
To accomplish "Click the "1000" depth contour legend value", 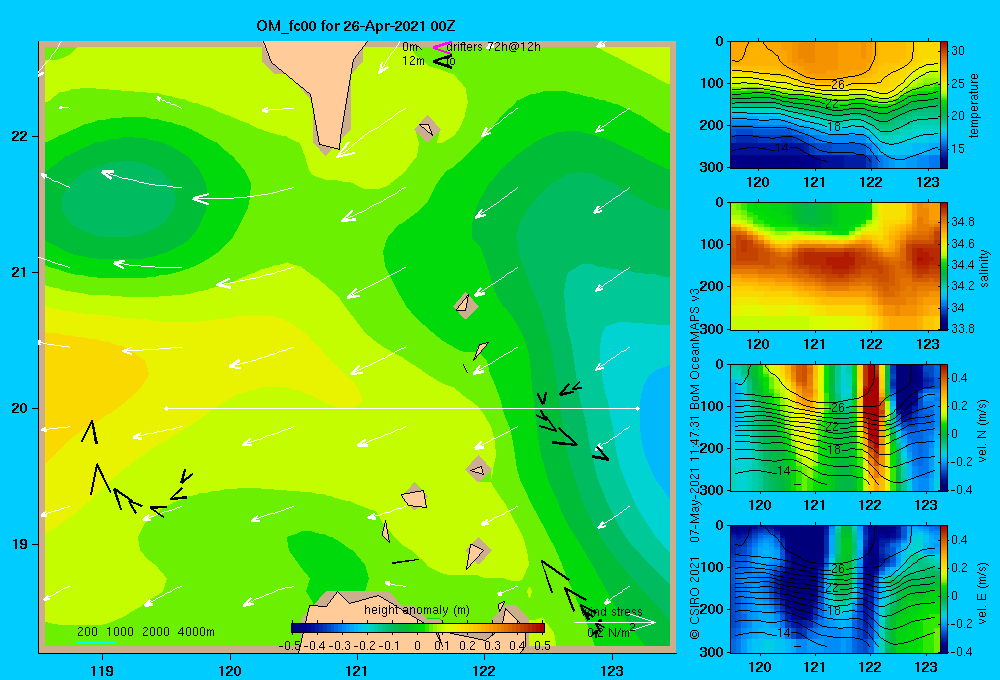I will click(x=120, y=632).
